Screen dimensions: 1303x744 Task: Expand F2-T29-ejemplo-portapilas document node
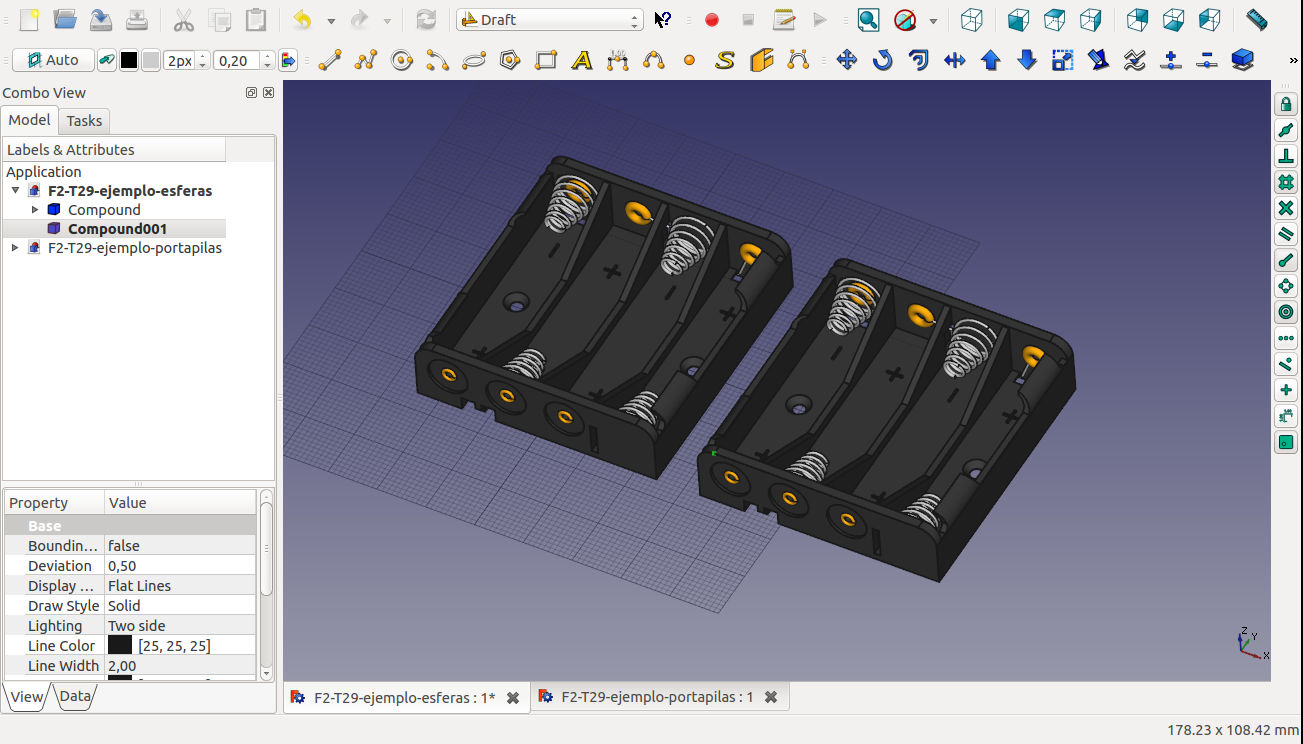pos(15,248)
